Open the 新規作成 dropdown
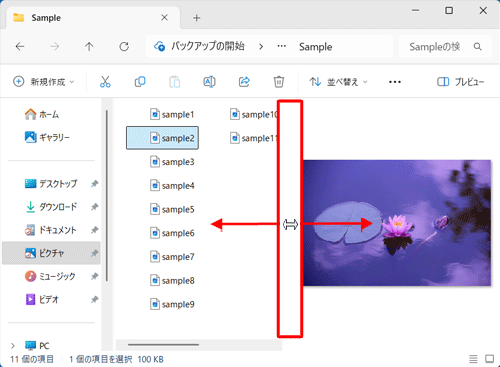The width and height of the screenshot is (500, 367). pos(43,82)
